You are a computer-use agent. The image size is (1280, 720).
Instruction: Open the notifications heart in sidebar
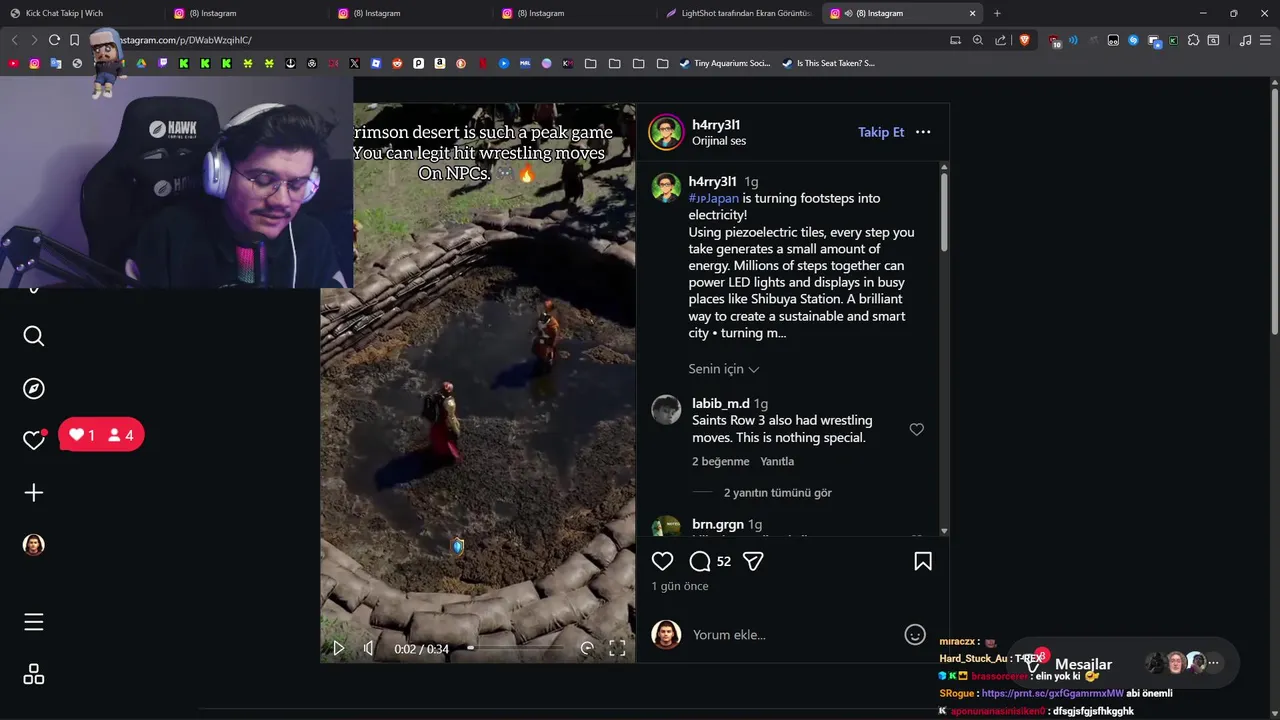click(x=34, y=440)
